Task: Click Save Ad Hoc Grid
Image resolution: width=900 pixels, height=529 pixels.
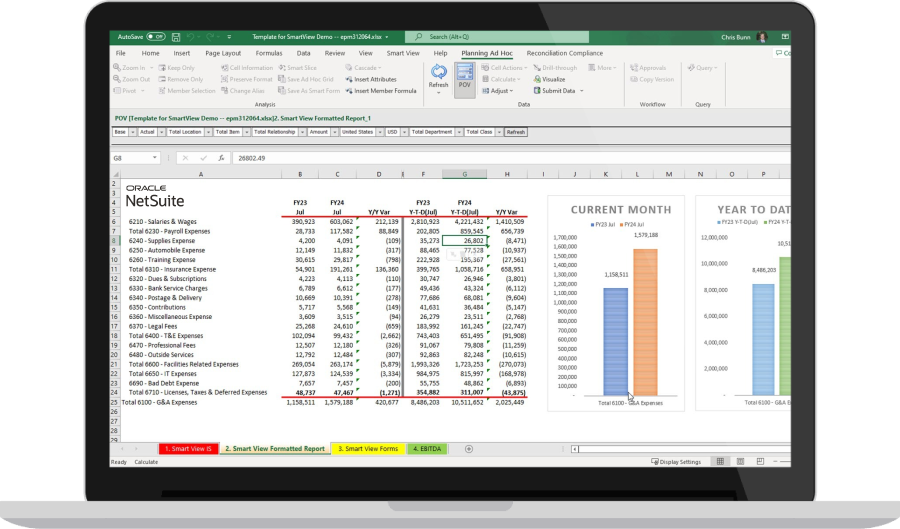Action: click(306, 79)
